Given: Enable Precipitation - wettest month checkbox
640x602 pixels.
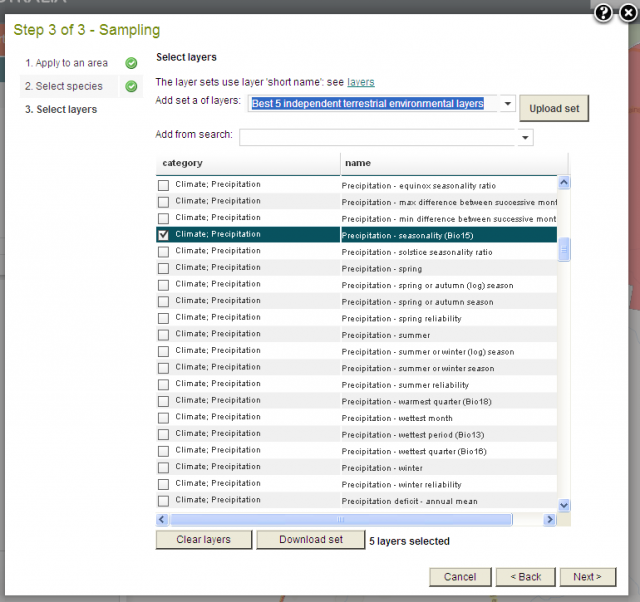Looking at the screenshot, I should 163,417.
